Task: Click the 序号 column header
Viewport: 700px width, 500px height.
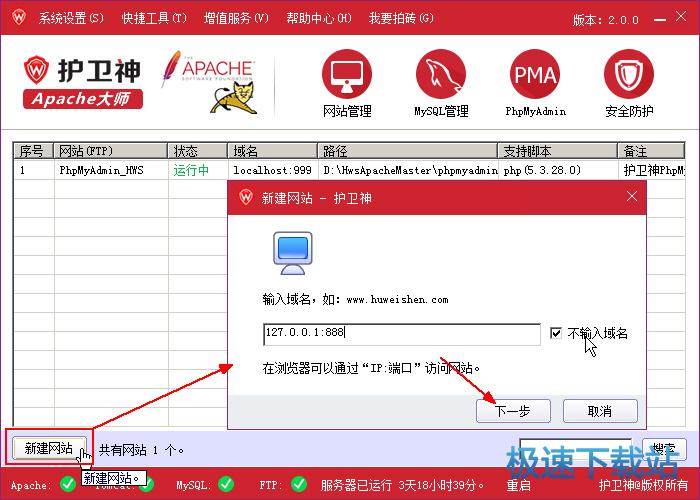Action: point(33,151)
